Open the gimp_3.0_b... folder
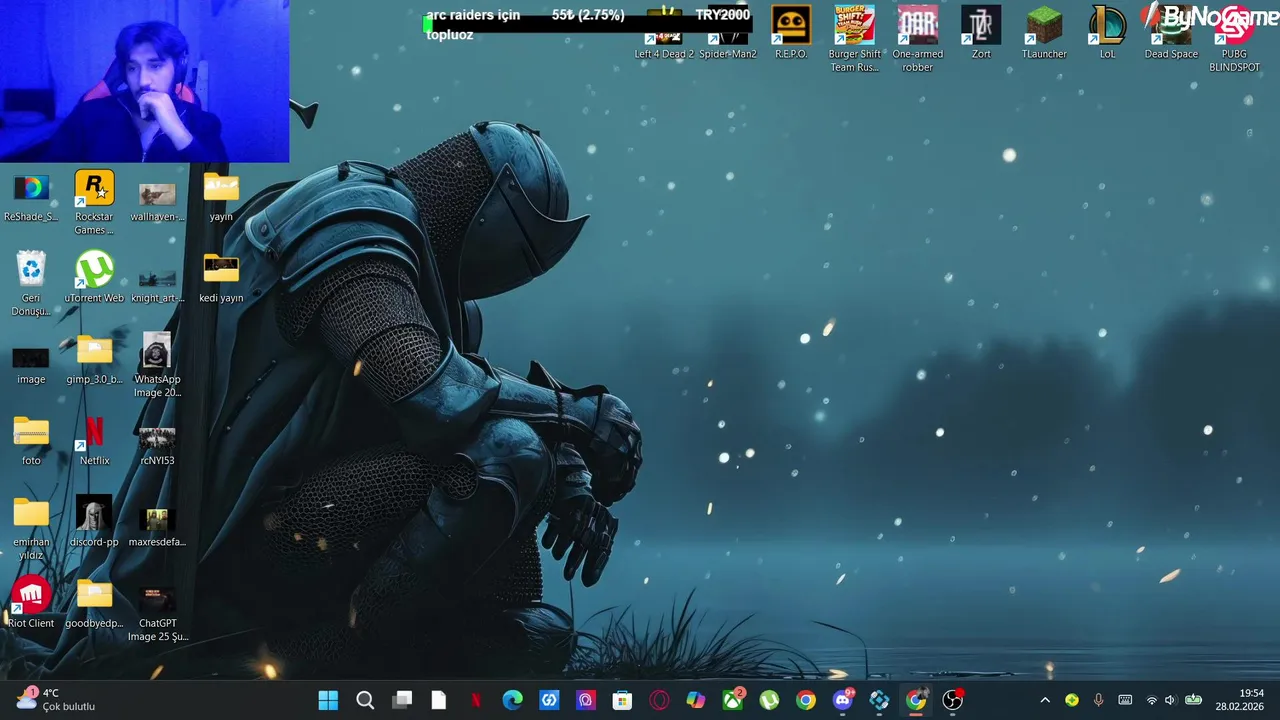The image size is (1280, 720). [94, 359]
